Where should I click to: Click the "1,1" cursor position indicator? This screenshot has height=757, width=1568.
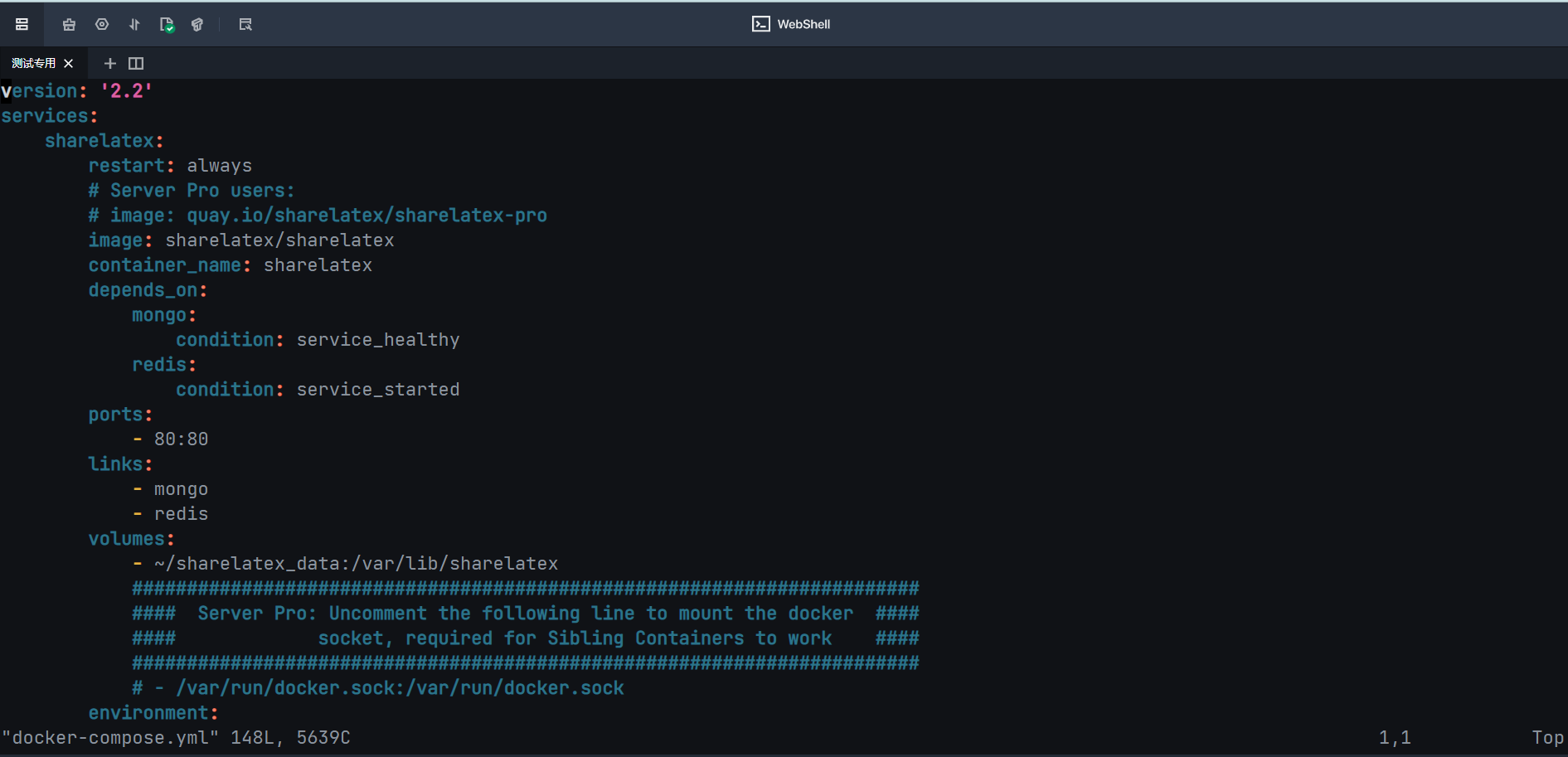click(1395, 738)
